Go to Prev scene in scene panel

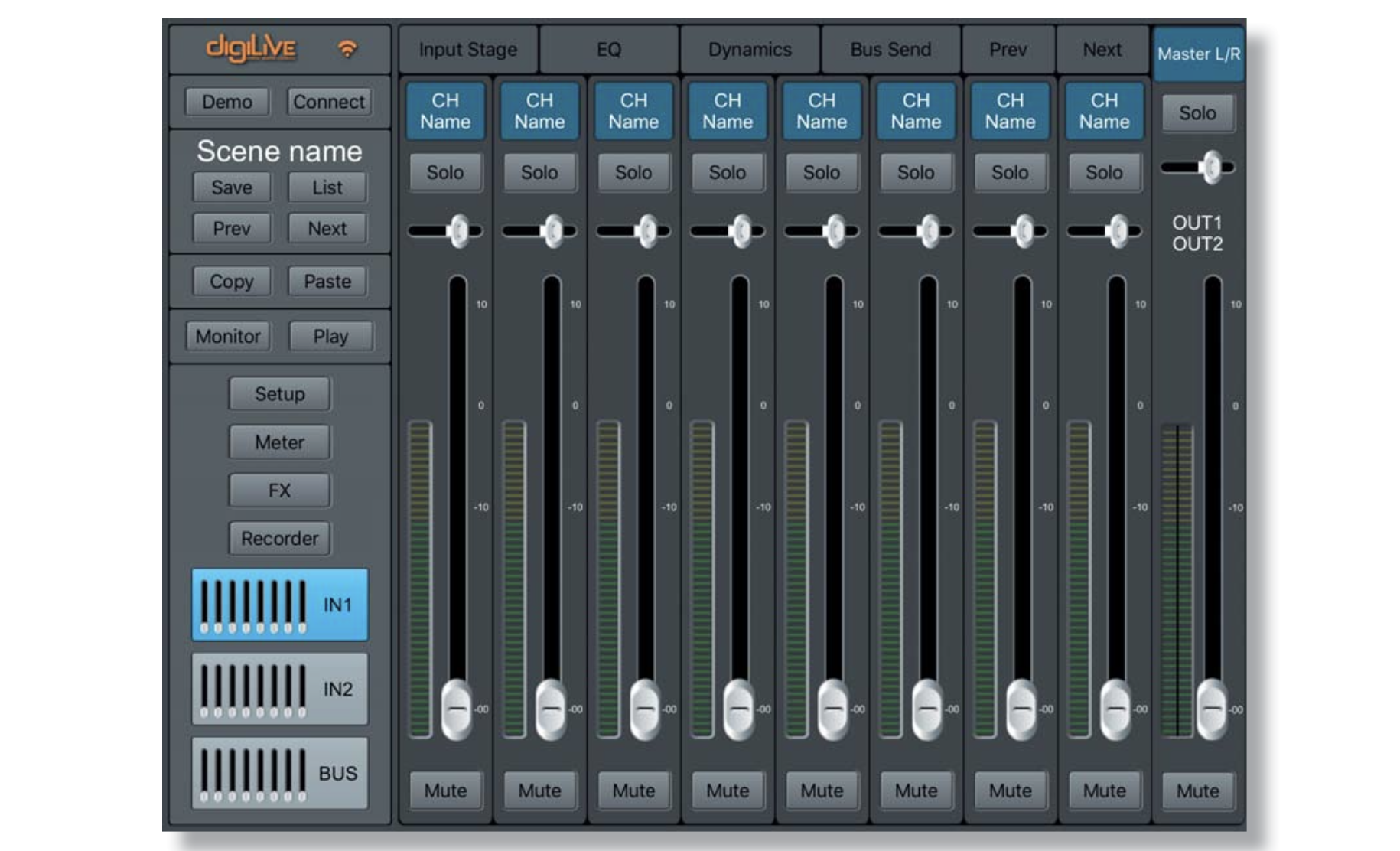click(x=232, y=229)
